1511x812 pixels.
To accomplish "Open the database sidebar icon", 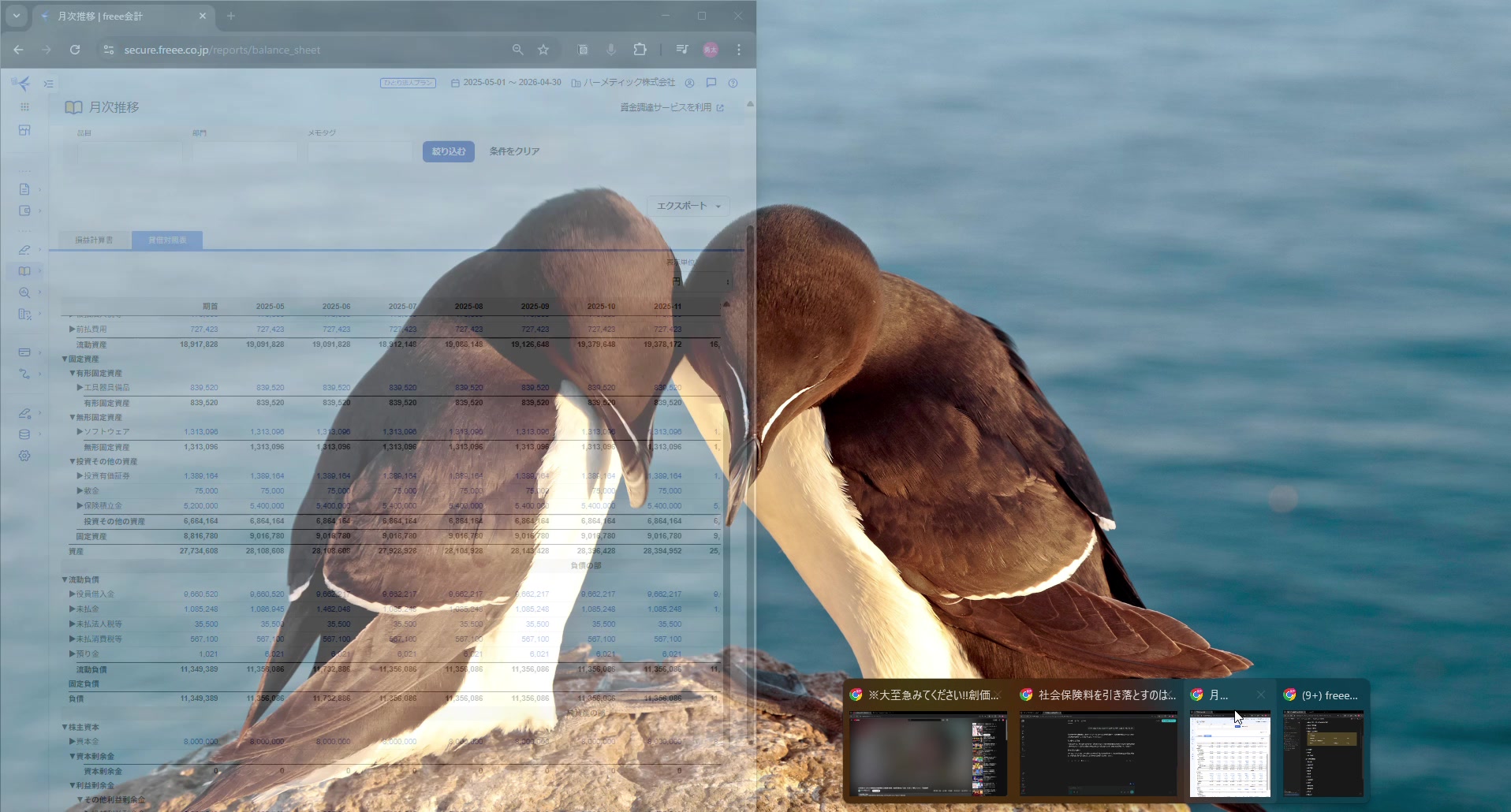I will coord(24,434).
